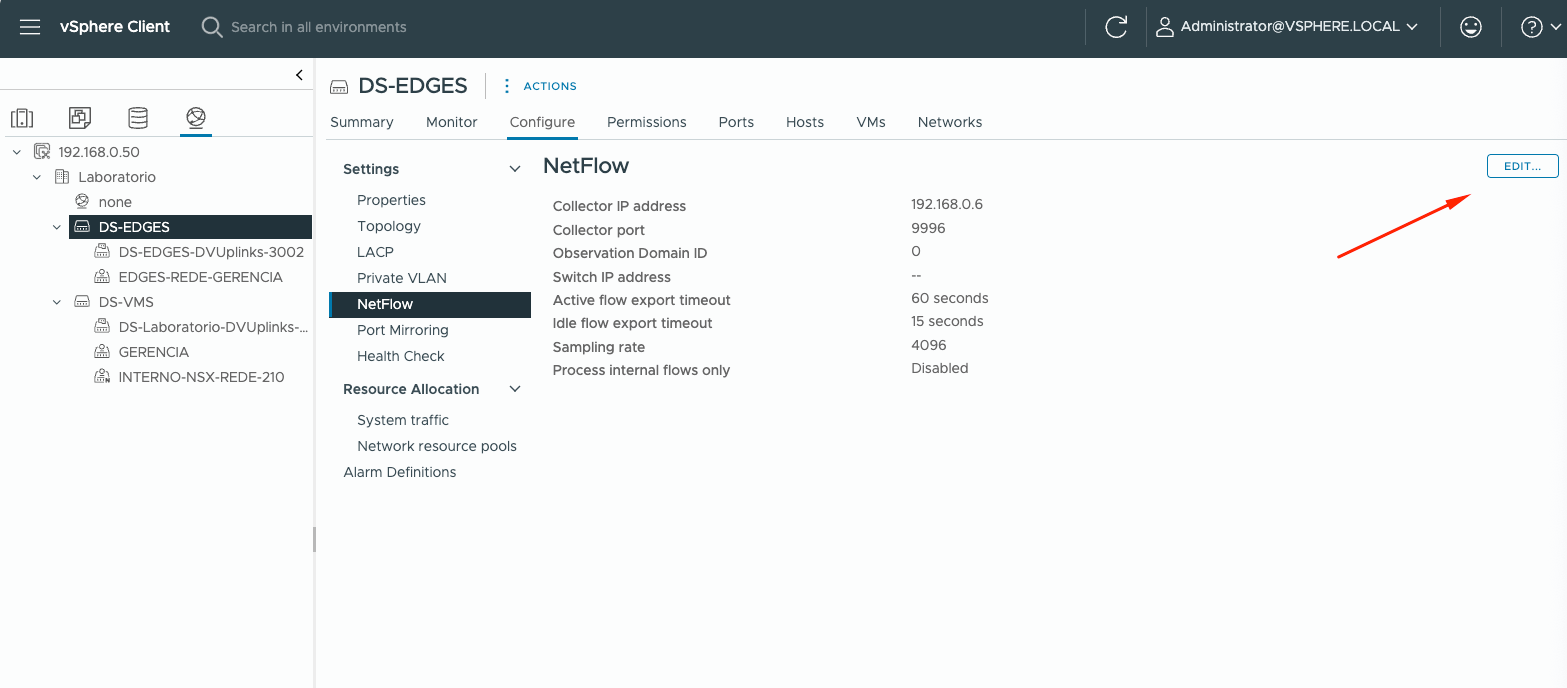This screenshot has height=688, width=1567.
Task: Switch to the Permissions tab
Action: [x=646, y=122]
